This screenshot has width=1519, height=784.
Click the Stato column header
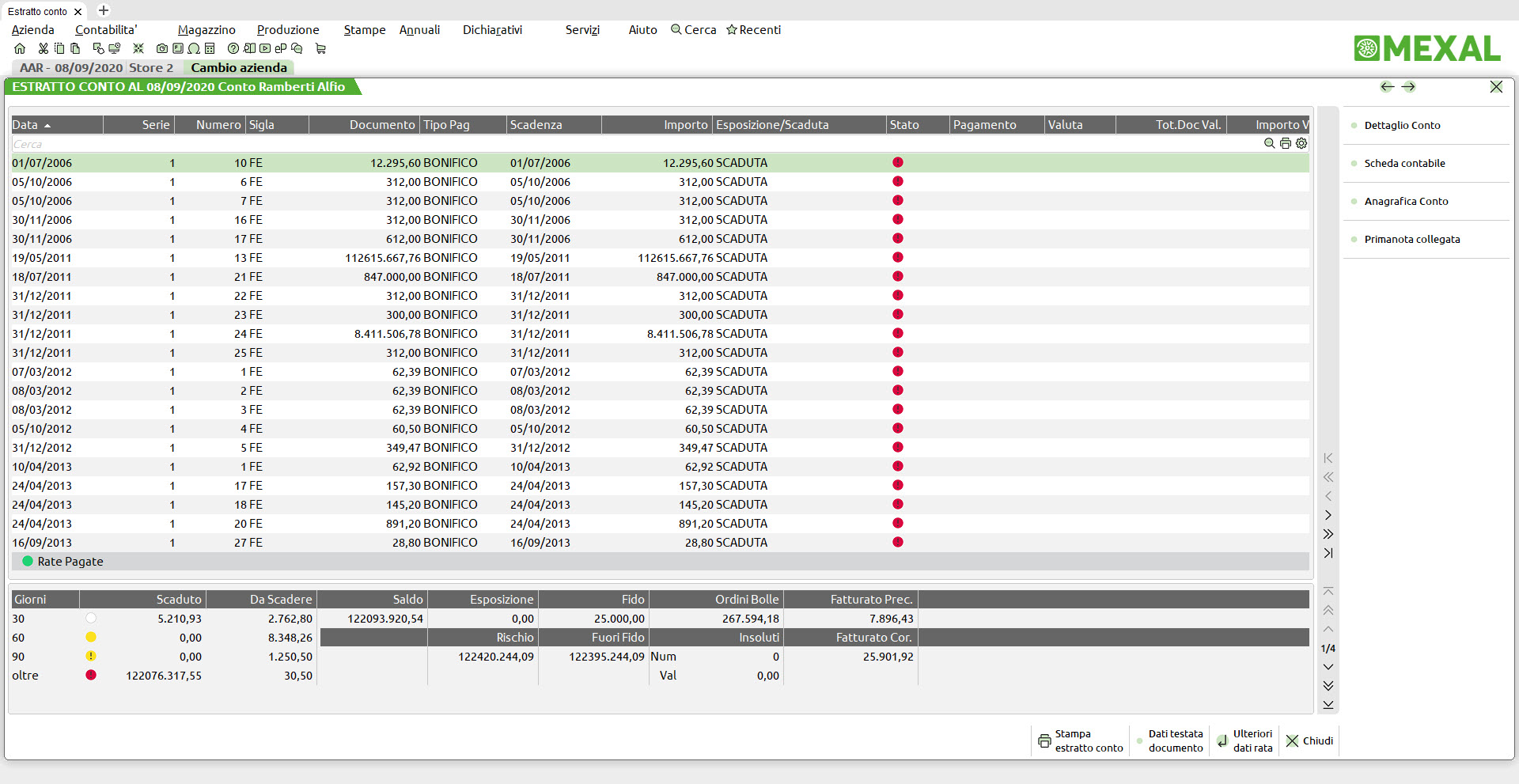(x=918, y=124)
